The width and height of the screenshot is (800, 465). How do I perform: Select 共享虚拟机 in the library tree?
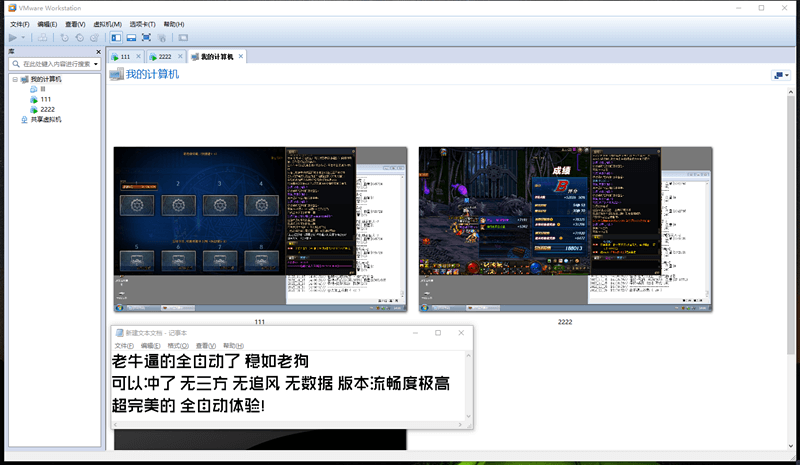pos(46,119)
